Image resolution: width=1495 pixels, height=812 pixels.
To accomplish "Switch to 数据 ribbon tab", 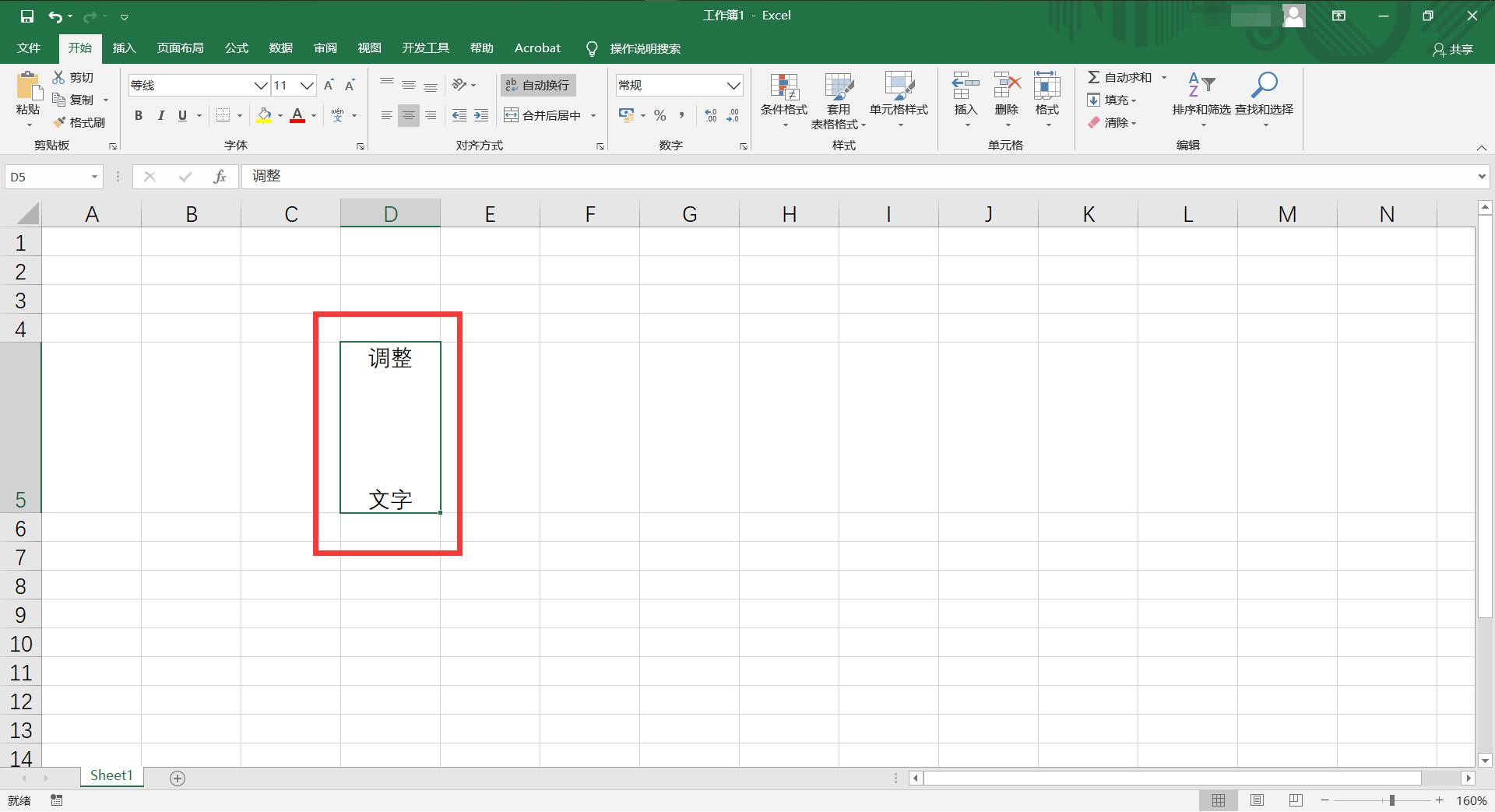I will [280, 47].
